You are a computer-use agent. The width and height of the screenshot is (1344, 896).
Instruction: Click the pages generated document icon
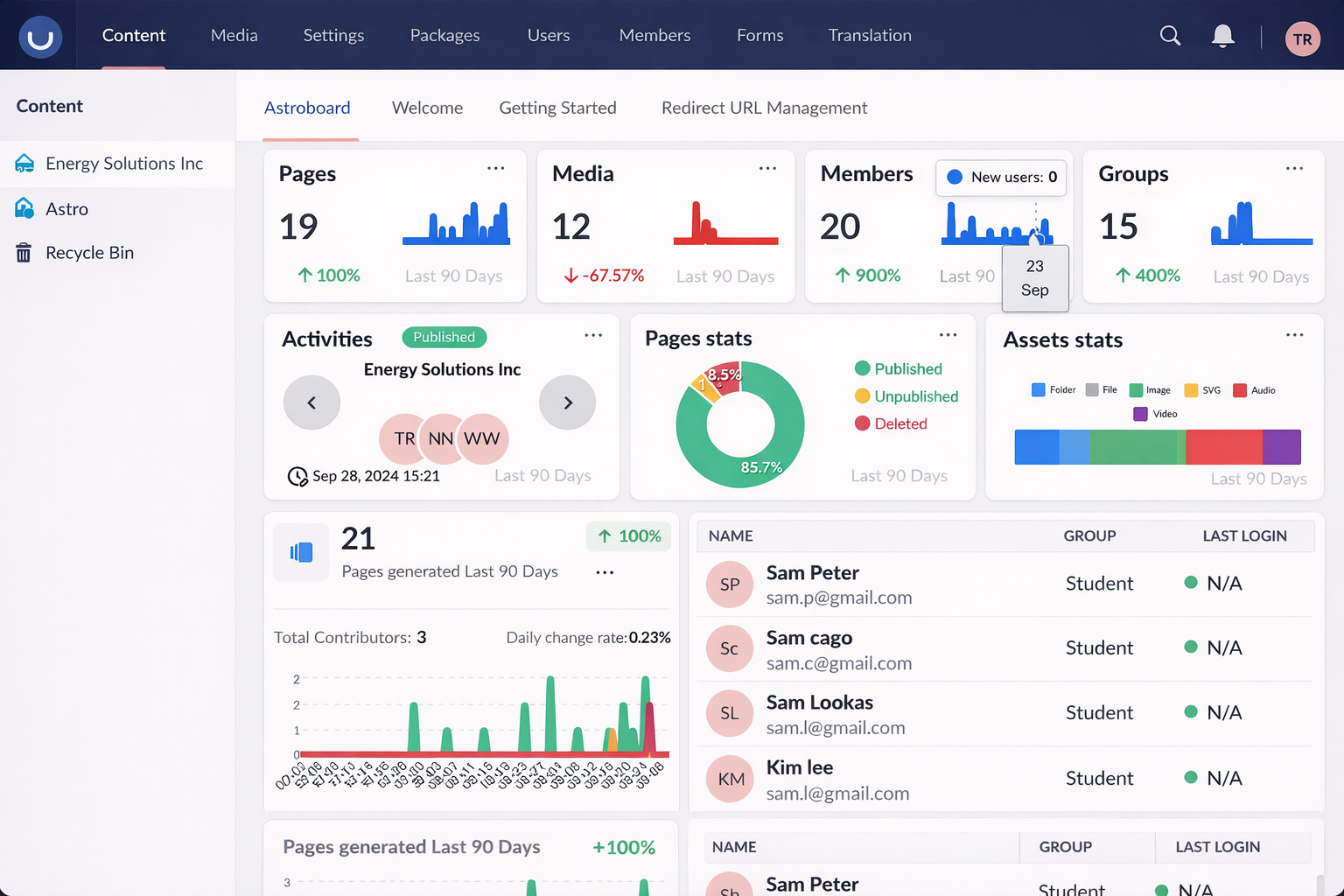point(301,552)
